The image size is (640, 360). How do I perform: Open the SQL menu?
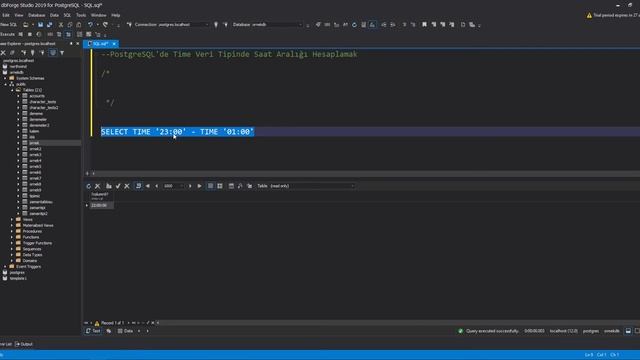click(x=67, y=15)
